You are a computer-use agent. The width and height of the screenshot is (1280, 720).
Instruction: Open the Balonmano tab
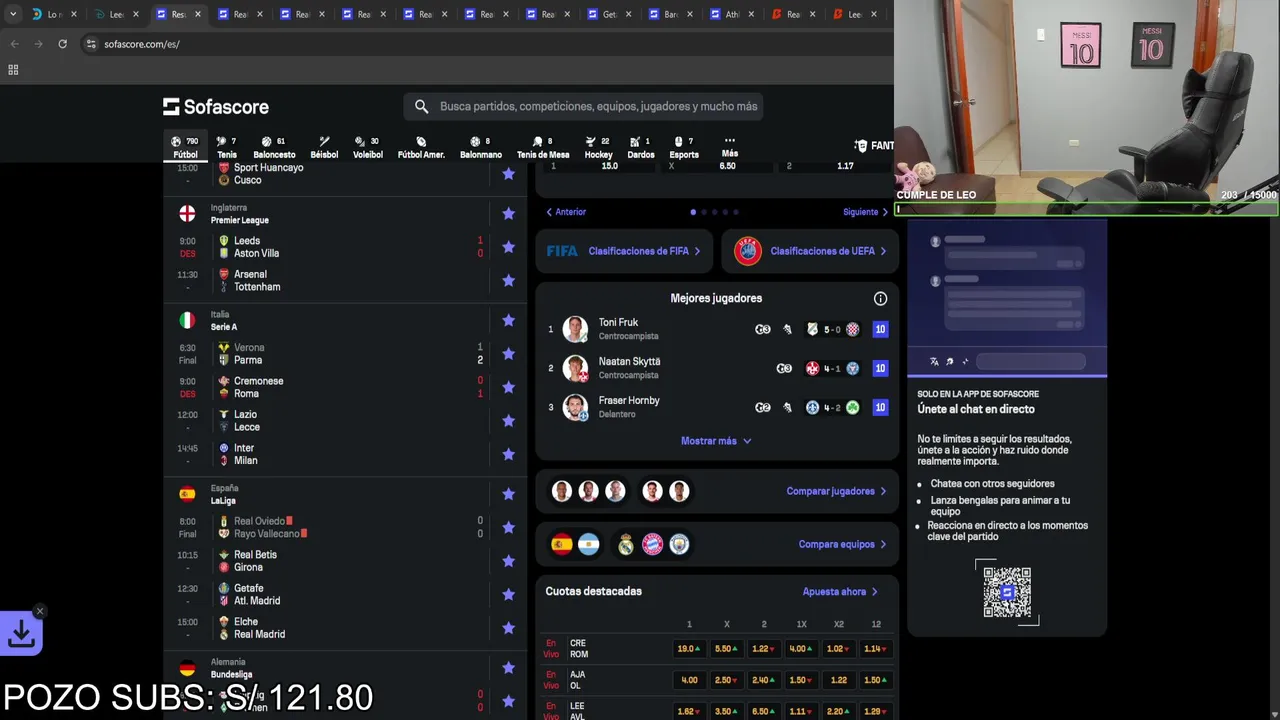pyautogui.click(x=481, y=147)
